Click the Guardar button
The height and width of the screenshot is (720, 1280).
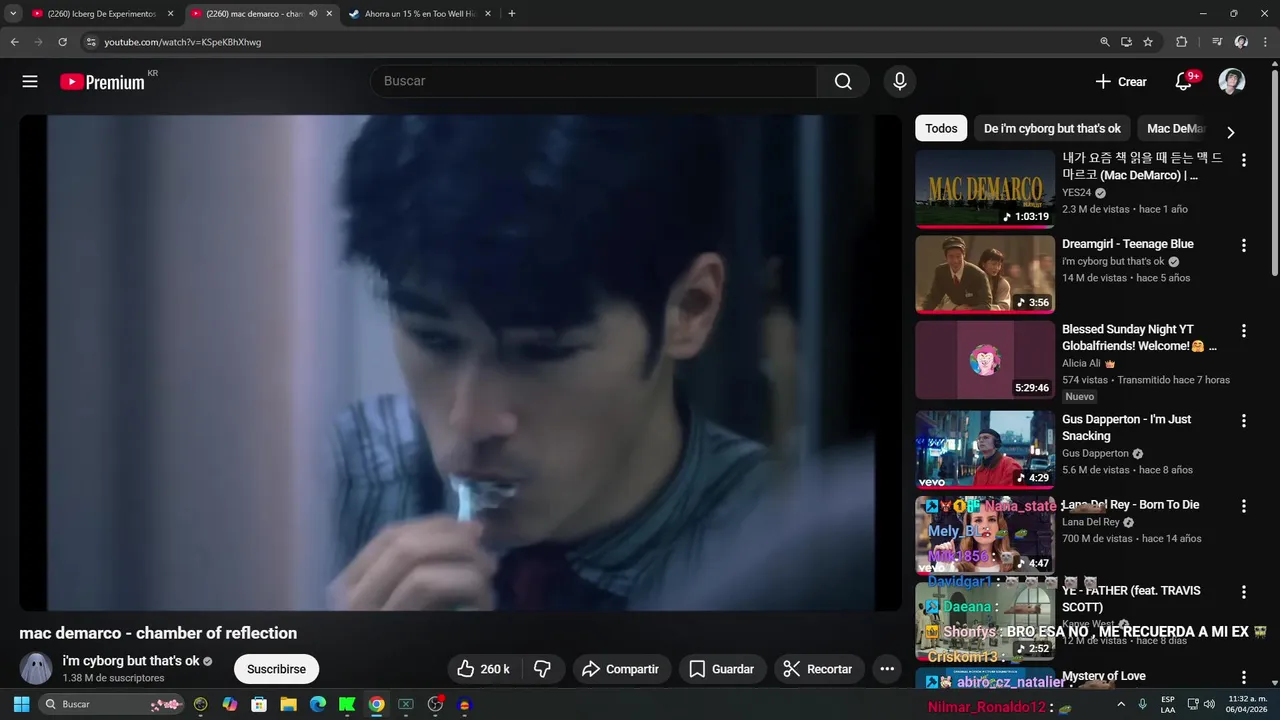coord(722,669)
